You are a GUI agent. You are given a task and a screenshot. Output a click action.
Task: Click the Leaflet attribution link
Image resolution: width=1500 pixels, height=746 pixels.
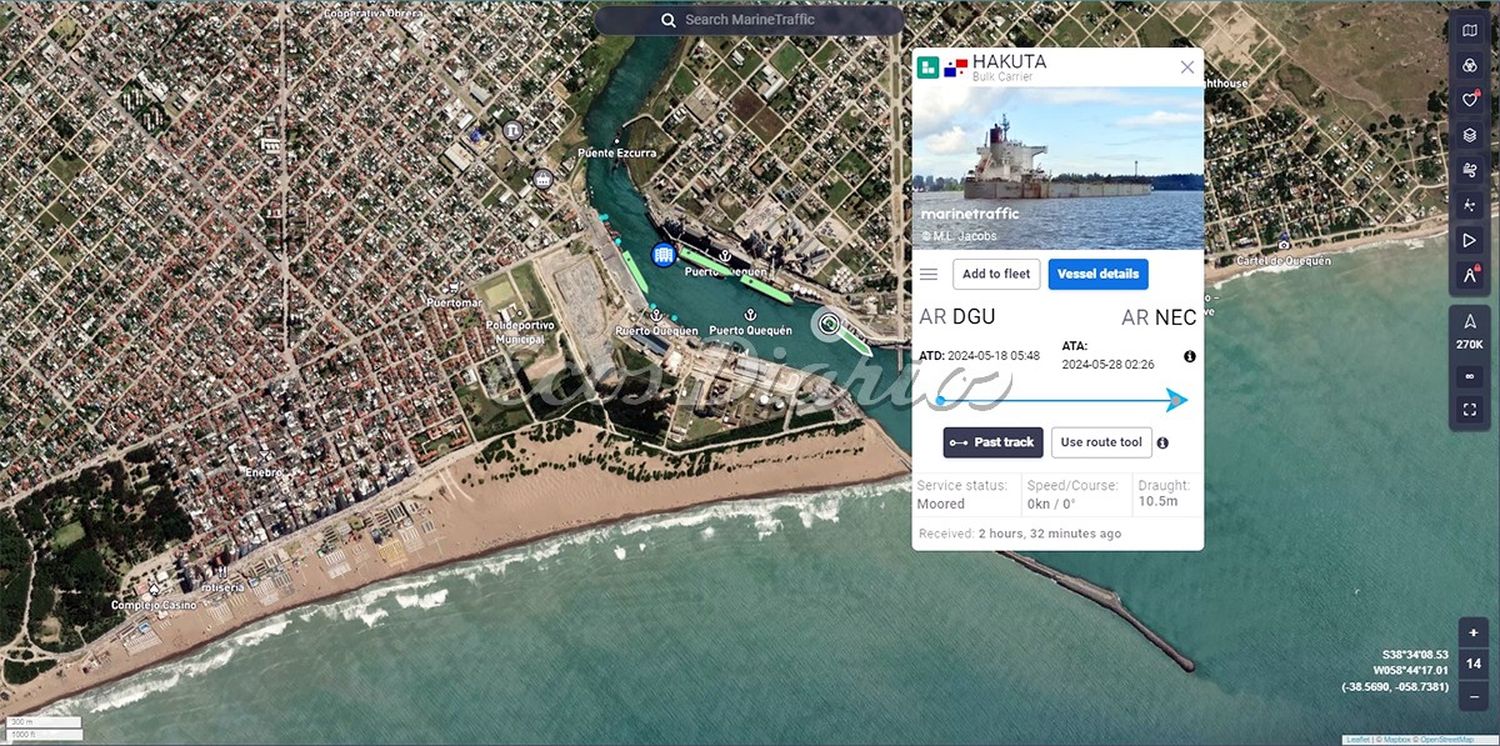tap(1358, 740)
